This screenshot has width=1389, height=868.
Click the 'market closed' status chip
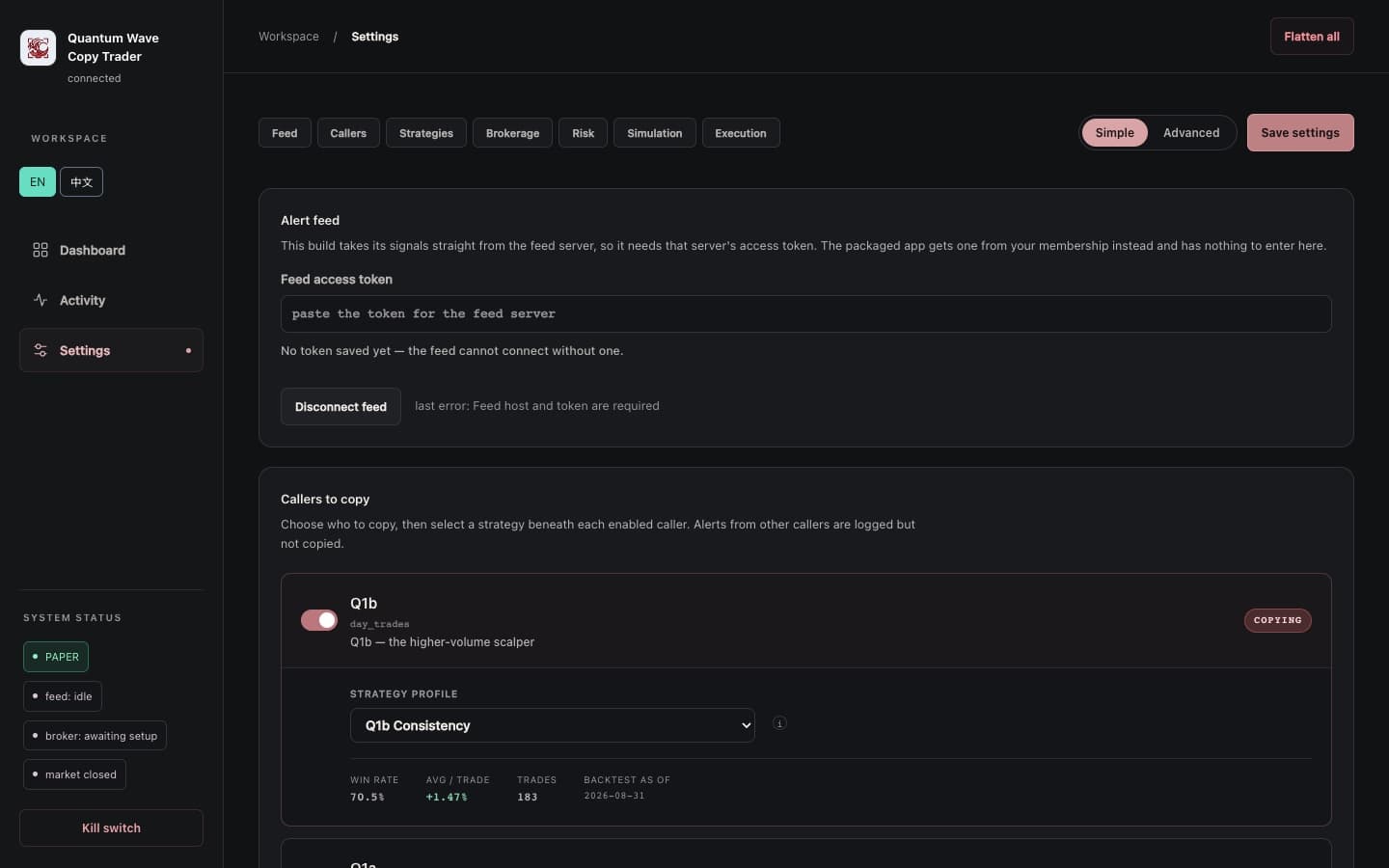[74, 774]
